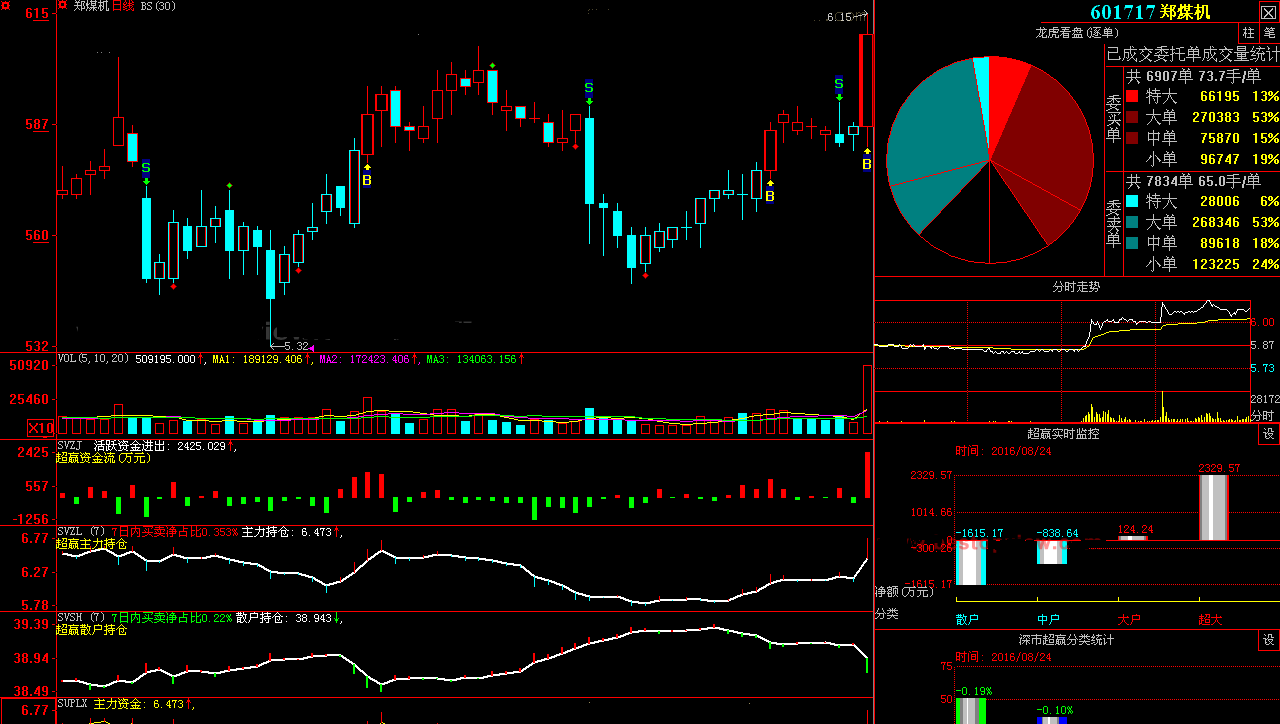
Task: Click the dark red 大单 buy-order swatch
Action: [1132, 117]
